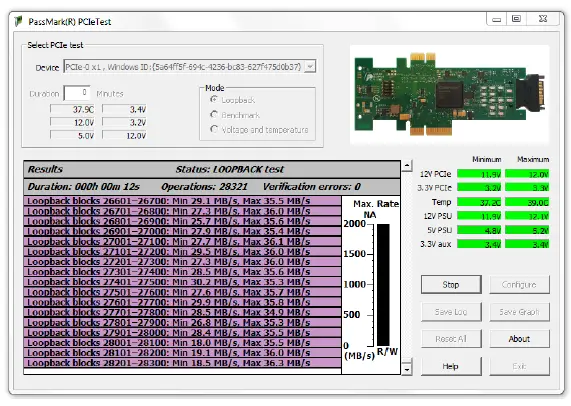Screen dimensions: 571x406
Task: Click the Save Log button
Action: click(451, 312)
